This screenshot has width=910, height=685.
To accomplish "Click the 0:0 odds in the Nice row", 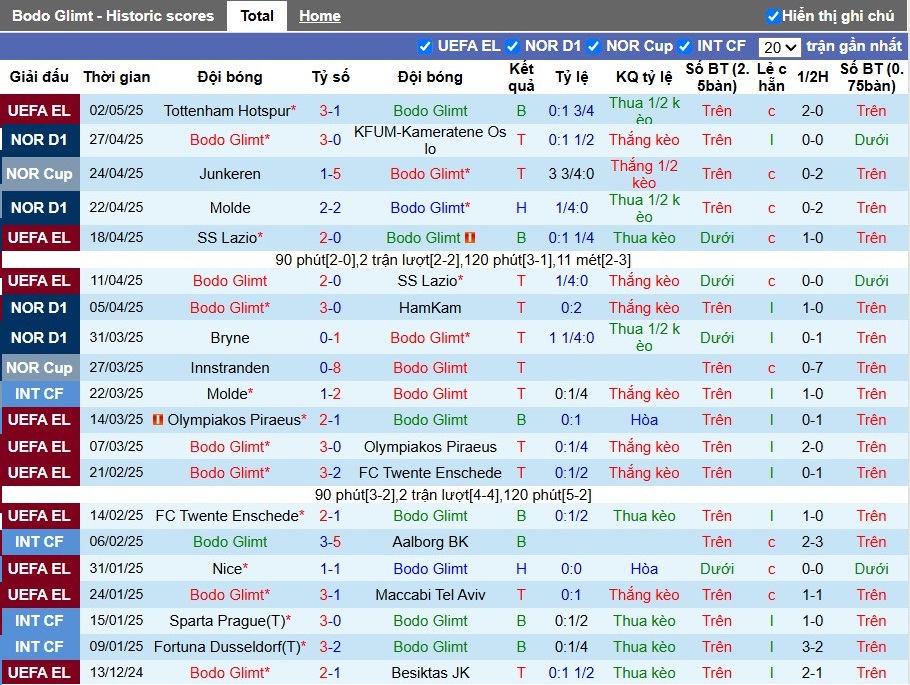I will tap(571, 568).
